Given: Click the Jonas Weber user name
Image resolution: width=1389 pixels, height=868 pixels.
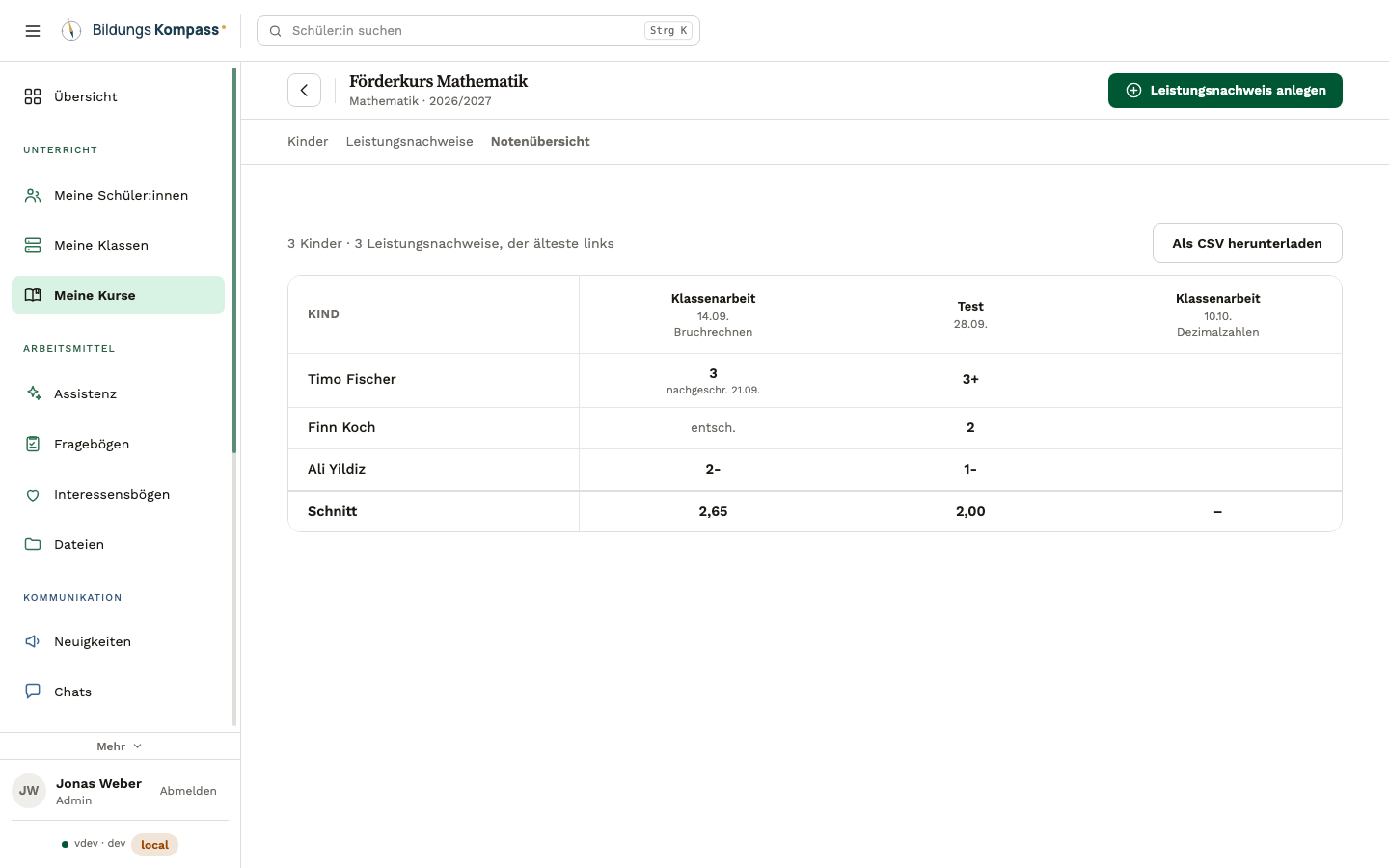Looking at the screenshot, I should coord(98,783).
